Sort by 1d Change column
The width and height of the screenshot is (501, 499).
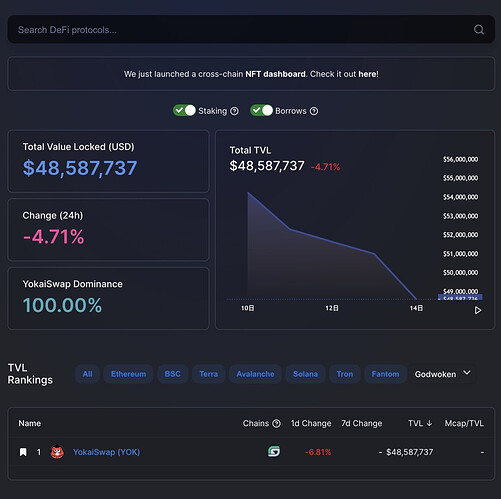(311, 423)
